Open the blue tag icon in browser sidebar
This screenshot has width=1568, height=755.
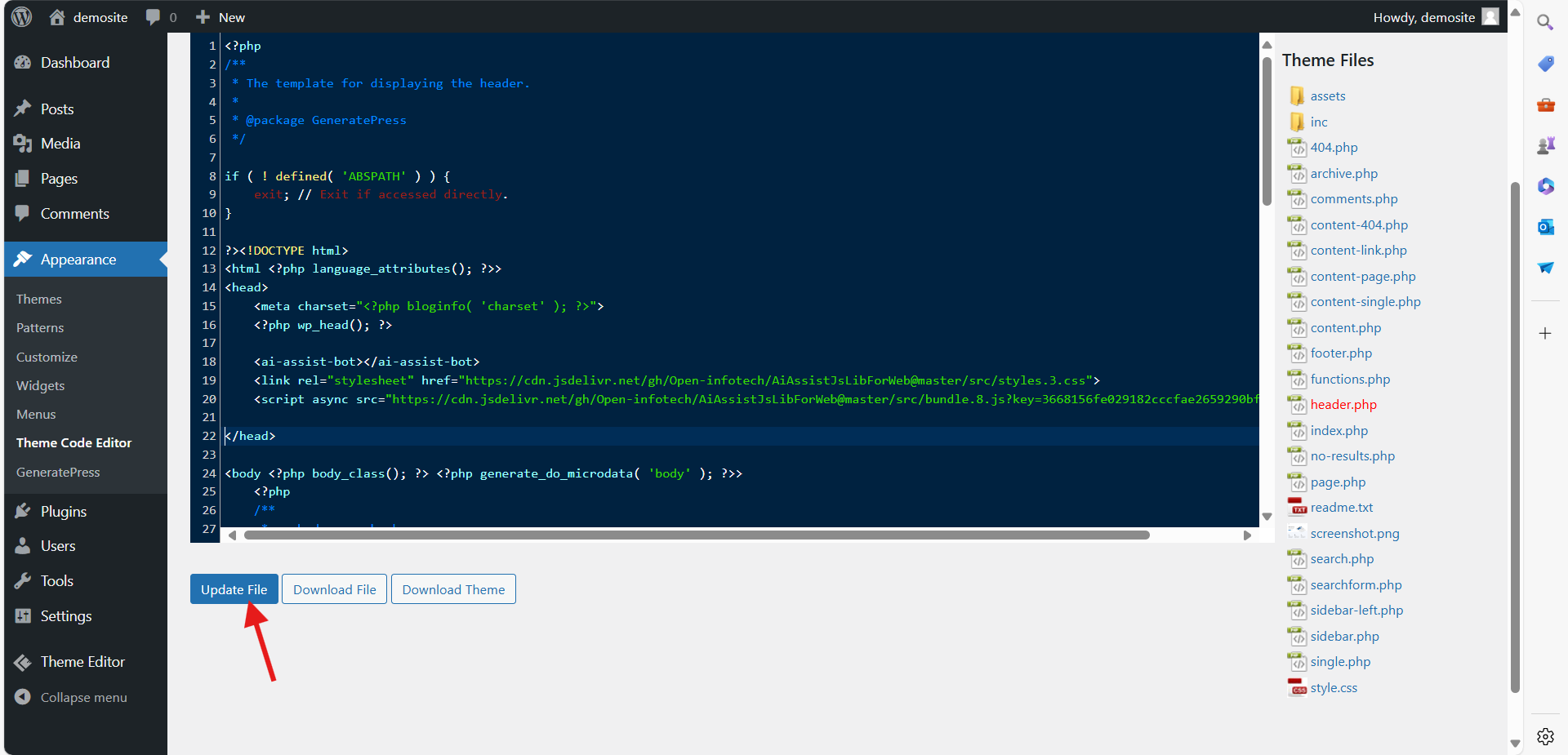[1545, 64]
